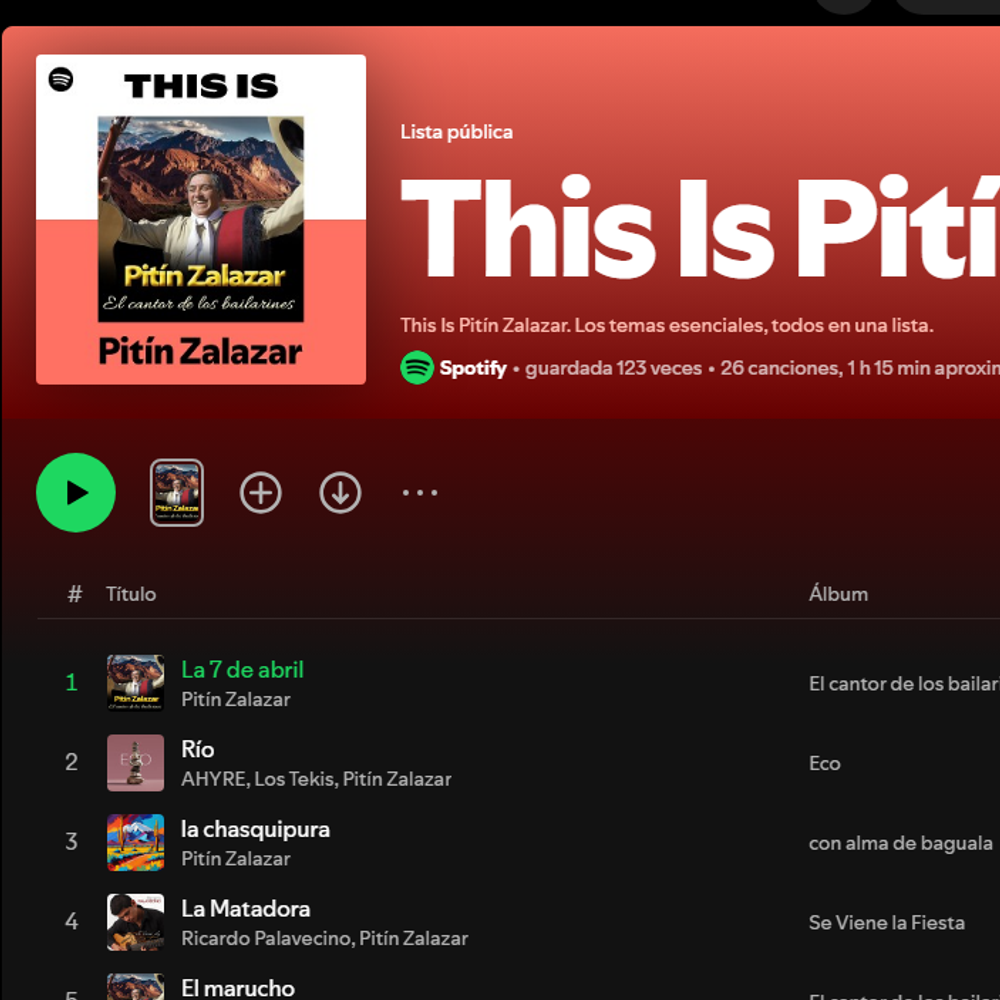
Task: Sort tracks by the Título column header
Action: click(x=131, y=594)
